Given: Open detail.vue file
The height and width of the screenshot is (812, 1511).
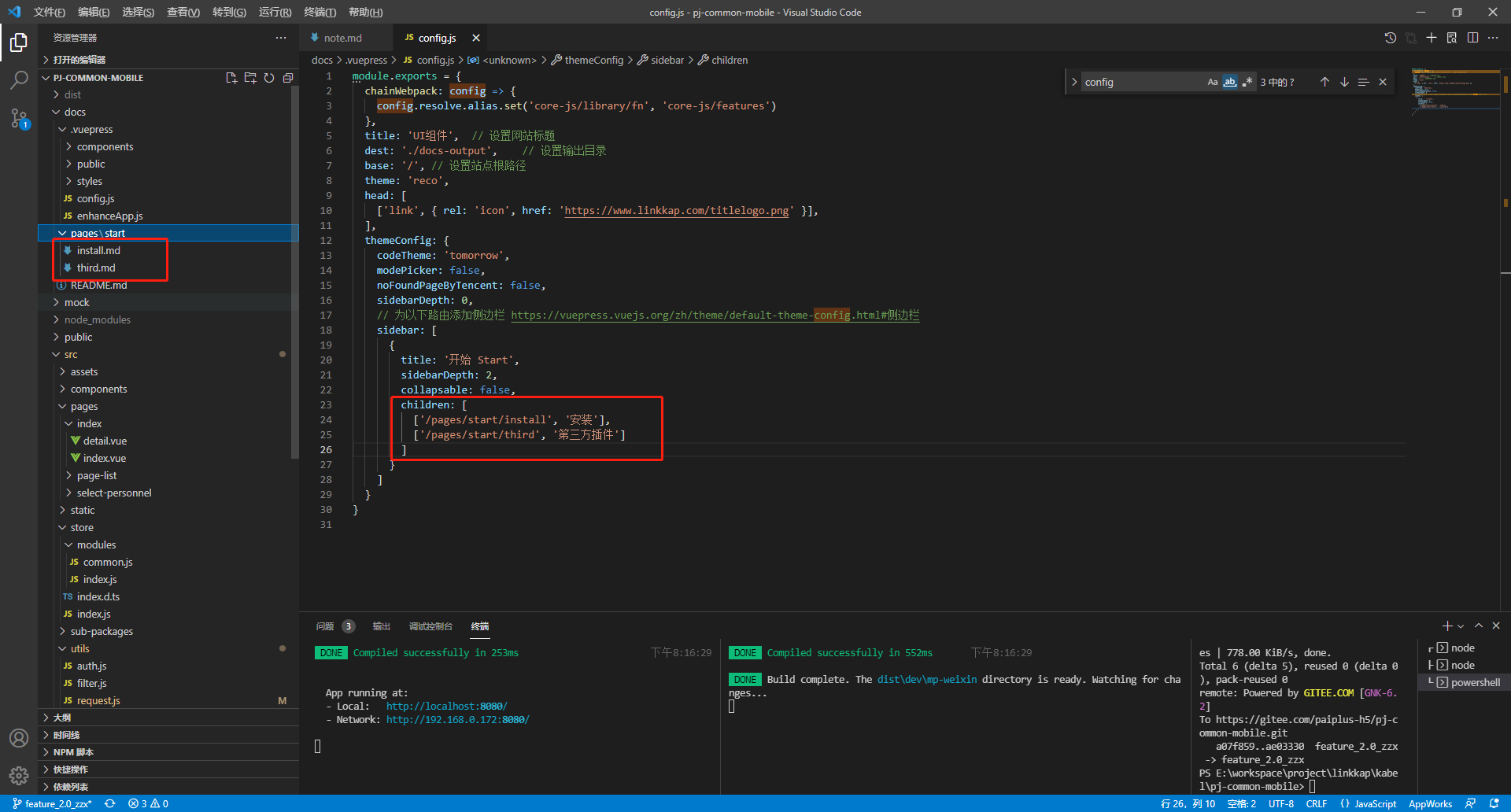Looking at the screenshot, I should pyautogui.click(x=105, y=441).
